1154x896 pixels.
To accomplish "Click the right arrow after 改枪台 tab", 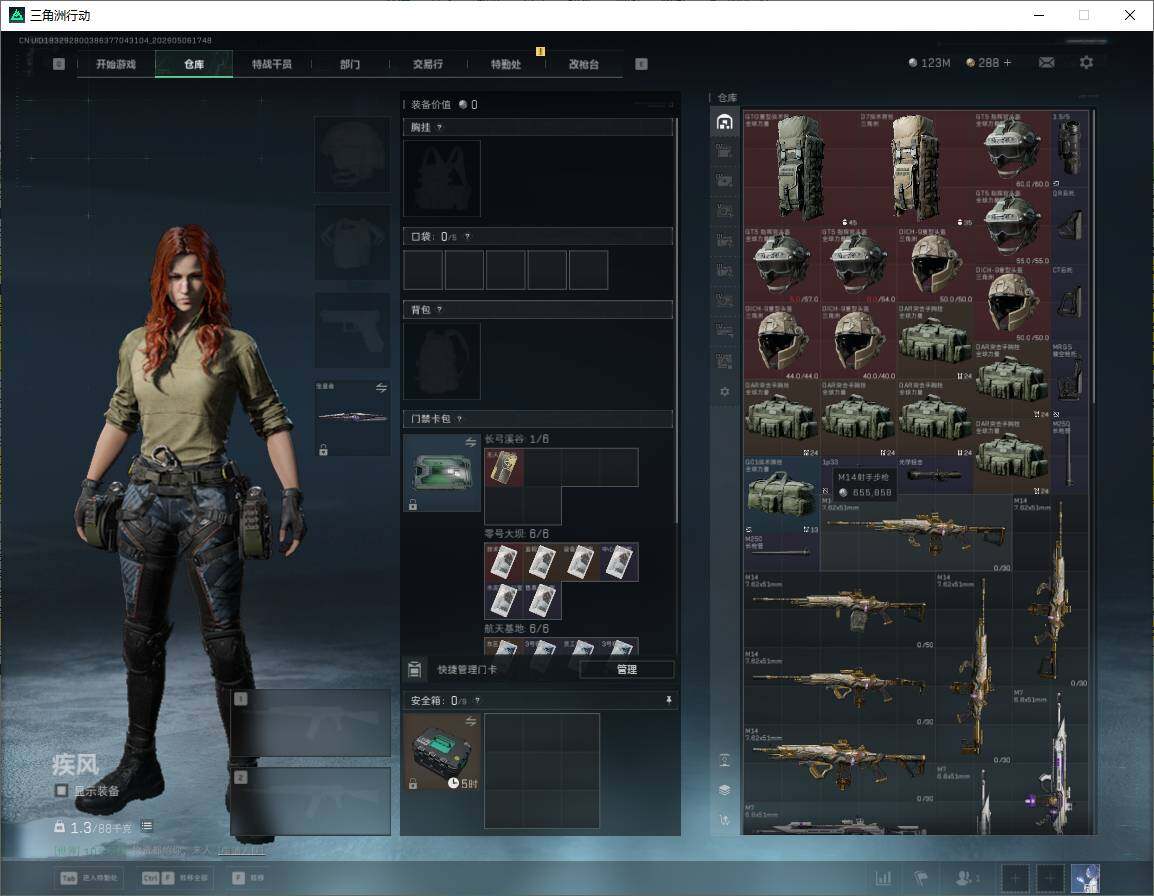I will [641, 64].
